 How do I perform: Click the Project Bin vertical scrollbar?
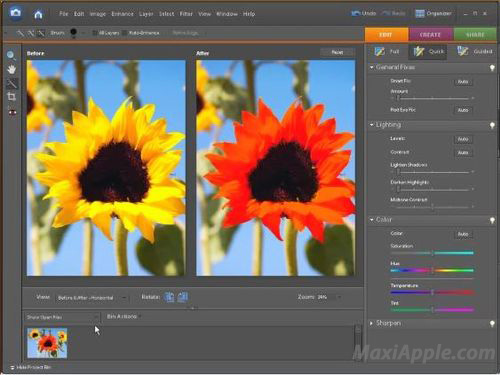point(358,343)
